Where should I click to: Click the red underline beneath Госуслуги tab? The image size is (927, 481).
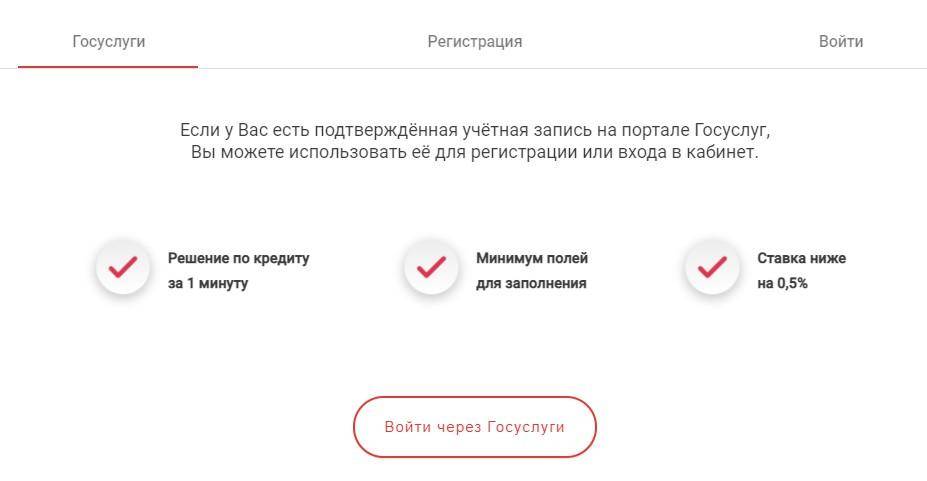coord(108,67)
